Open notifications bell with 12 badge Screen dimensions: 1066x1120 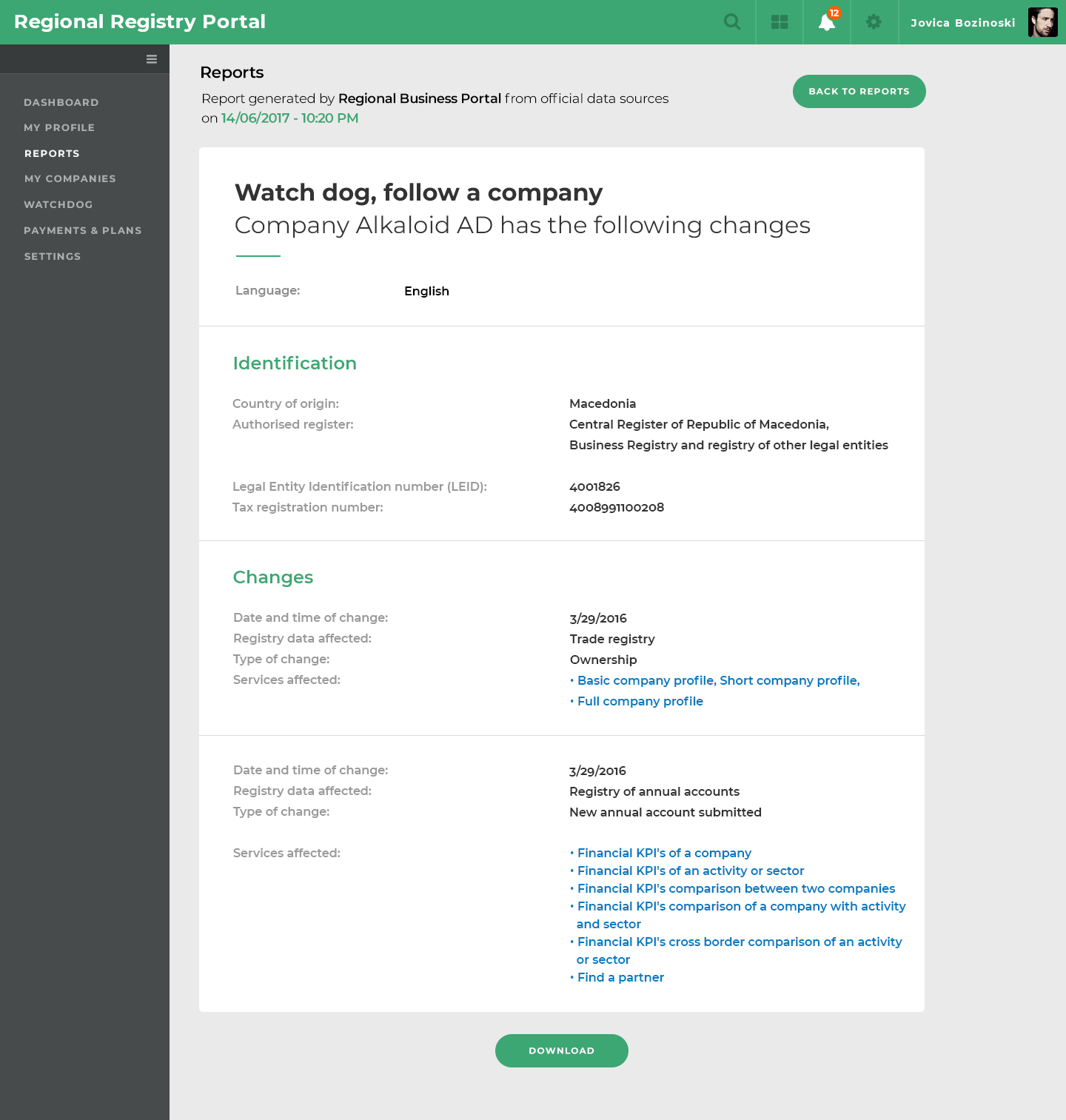click(827, 22)
